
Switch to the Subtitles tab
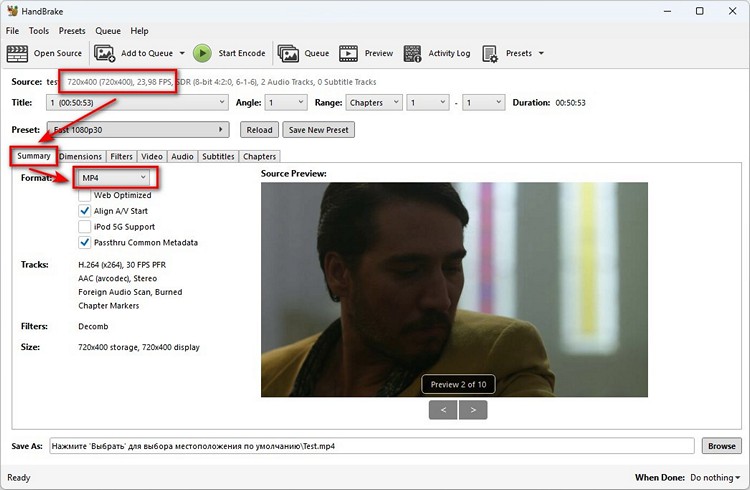(x=218, y=156)
